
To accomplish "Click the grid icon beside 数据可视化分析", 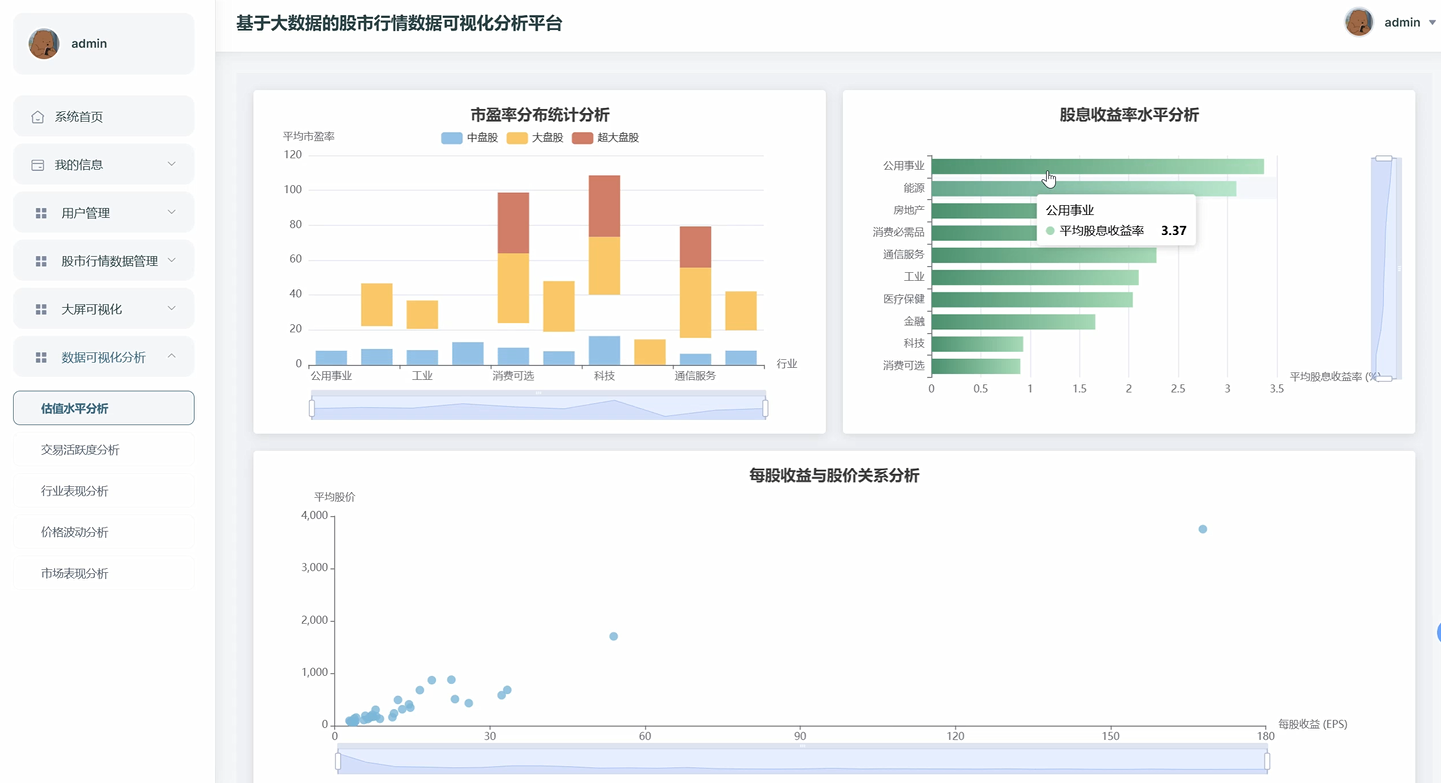I will pos(41,357).
